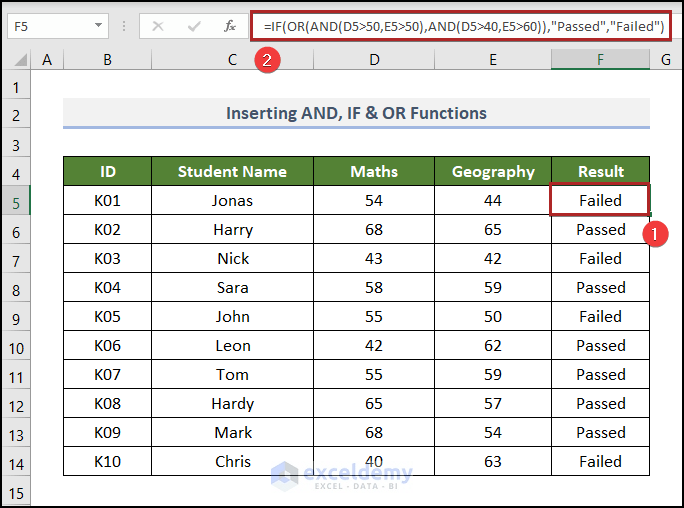The width and height of the screenshot is (684, 508).
Task: Select Harry's Result cell 'Passed'
Action: tap(600, 229)
